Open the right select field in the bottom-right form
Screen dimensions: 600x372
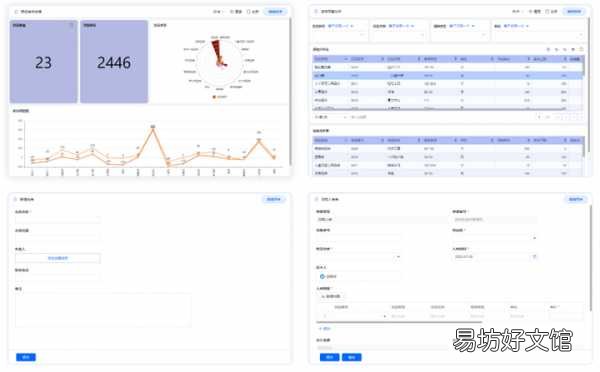pyautogui.click(x=494, y=238)
